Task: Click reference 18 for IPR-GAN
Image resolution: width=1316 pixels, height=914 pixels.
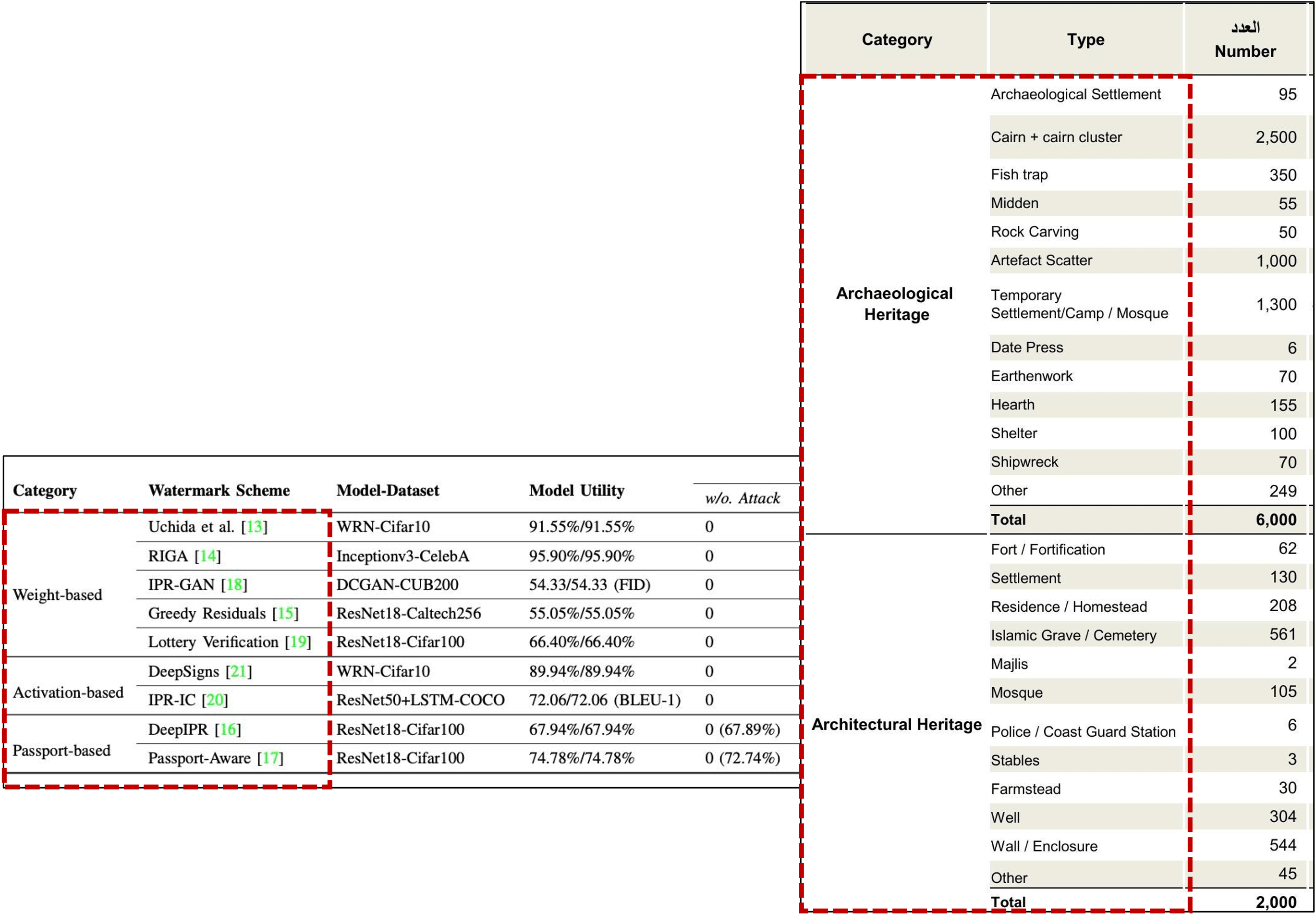Action: click(234, 585)
